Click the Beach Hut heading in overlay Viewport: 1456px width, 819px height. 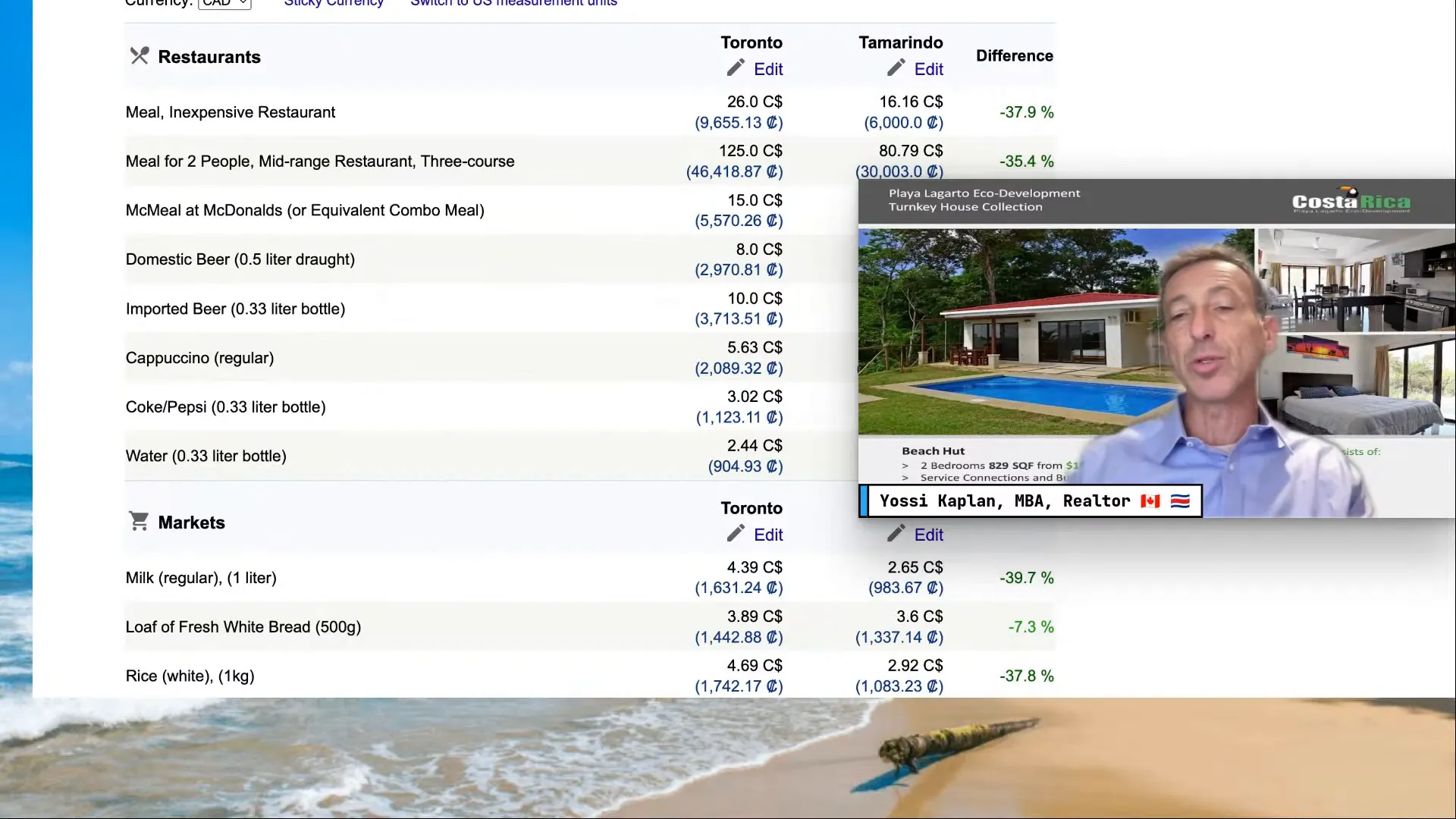[x=933, y=451]
